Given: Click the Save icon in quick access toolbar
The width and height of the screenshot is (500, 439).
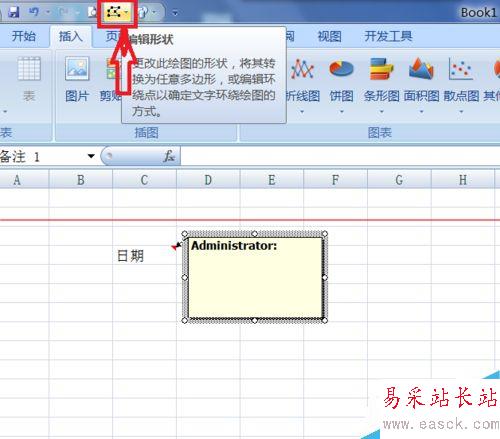Looking at the screenshot, I should pos(14,12).
